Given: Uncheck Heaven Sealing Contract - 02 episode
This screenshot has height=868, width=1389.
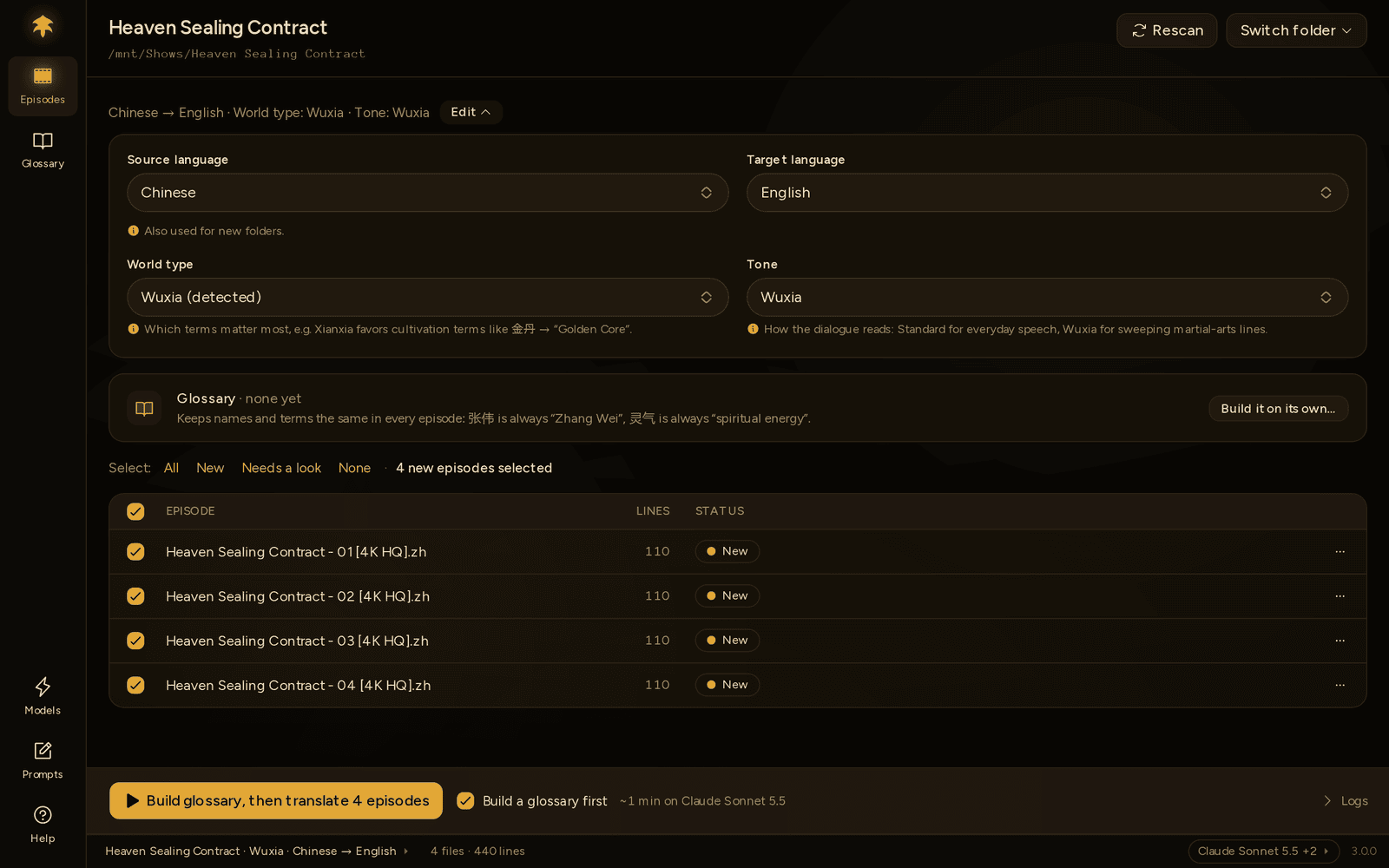Looking at the screenshot, I should point(135,596).
